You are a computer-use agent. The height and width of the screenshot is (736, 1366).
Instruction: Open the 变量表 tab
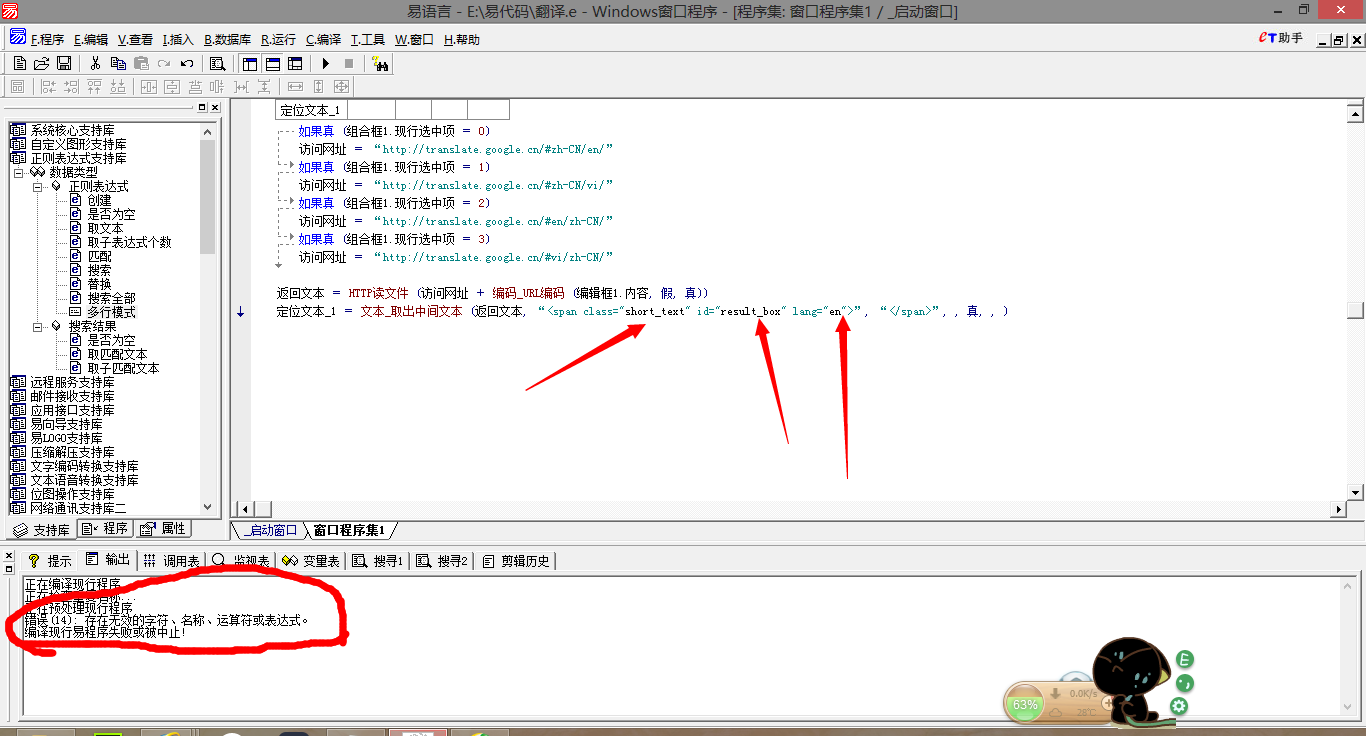pyautogui.click(x=312, y=561)
